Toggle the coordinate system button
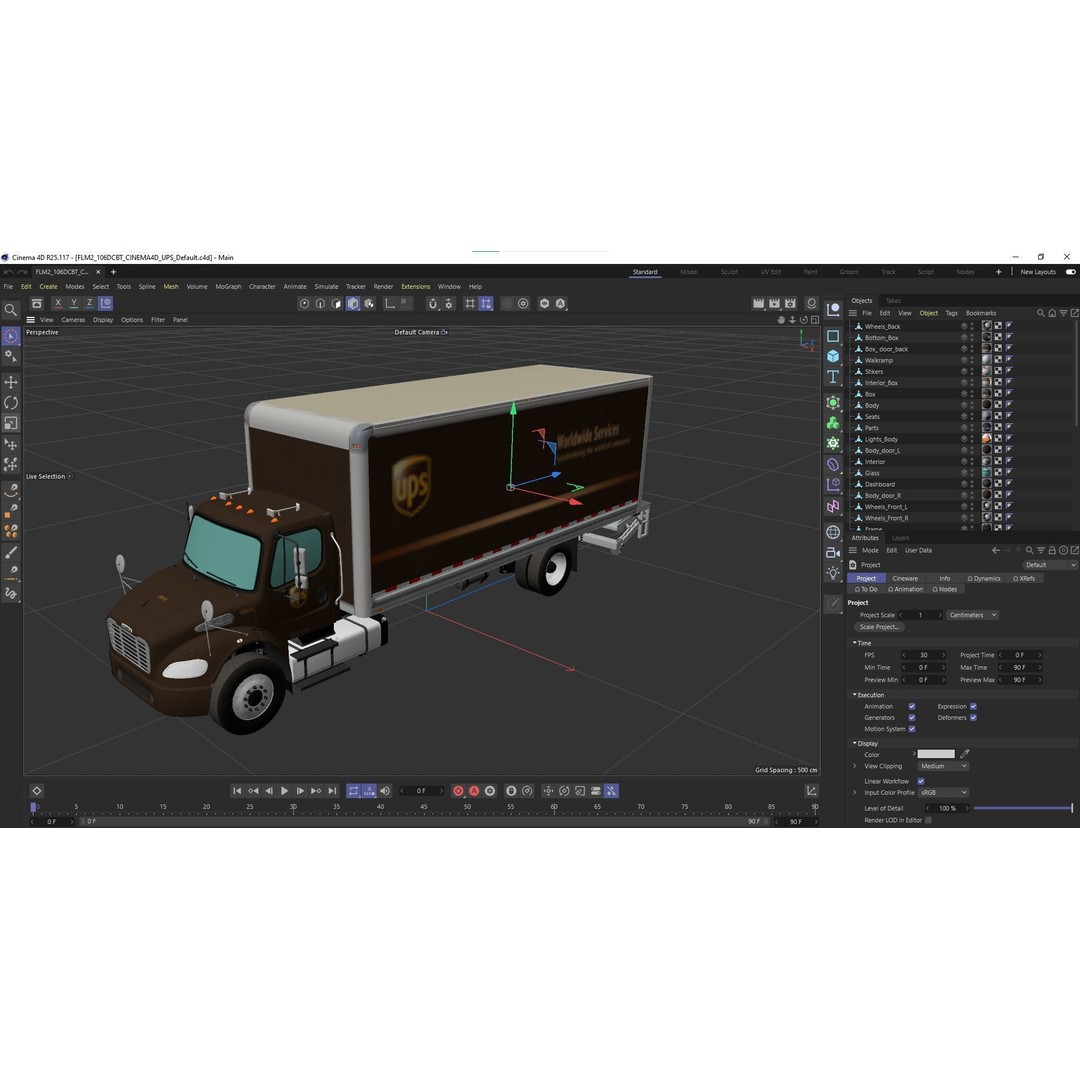Image resolution: width=1080 pixels, height=1080 pixels. pos(105,303)
